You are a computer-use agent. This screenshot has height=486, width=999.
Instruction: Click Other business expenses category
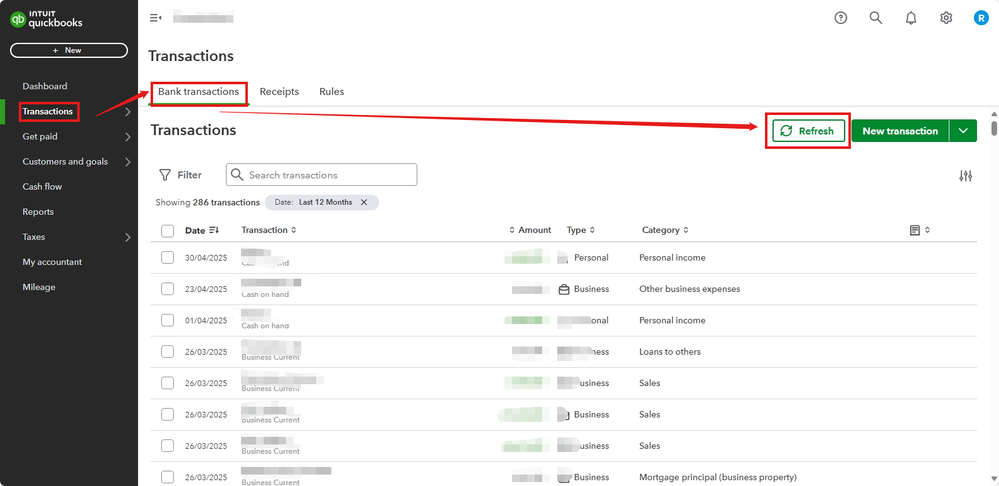[x=689, y=289]
